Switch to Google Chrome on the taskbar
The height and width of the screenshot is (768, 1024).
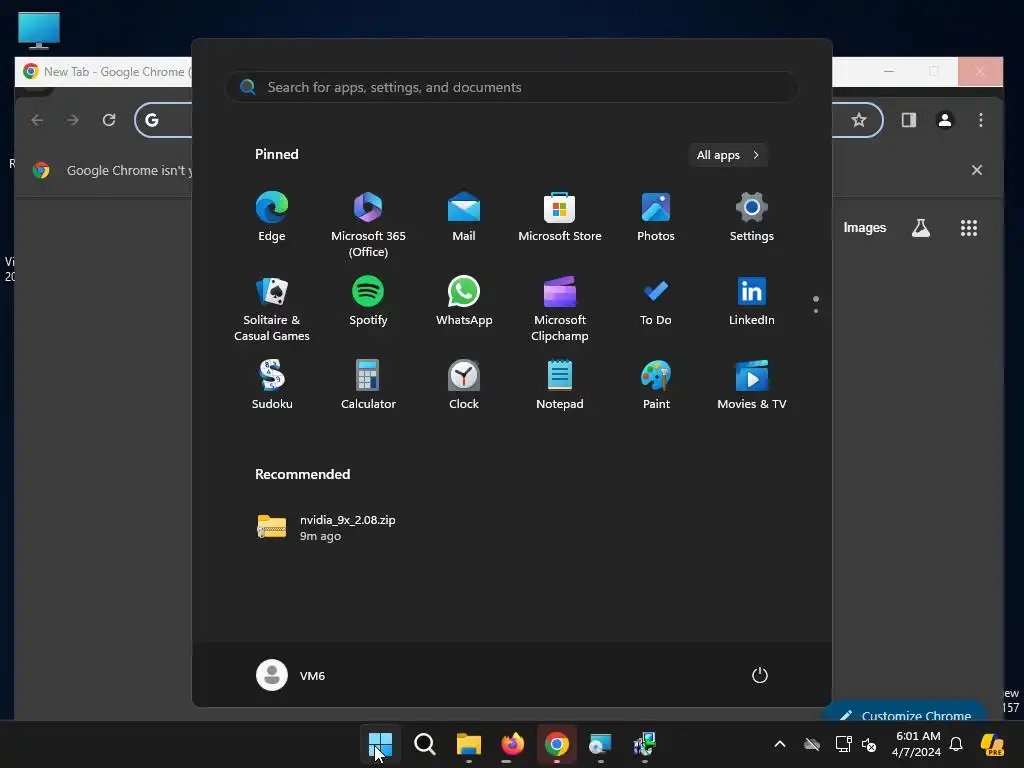point(556,744)
